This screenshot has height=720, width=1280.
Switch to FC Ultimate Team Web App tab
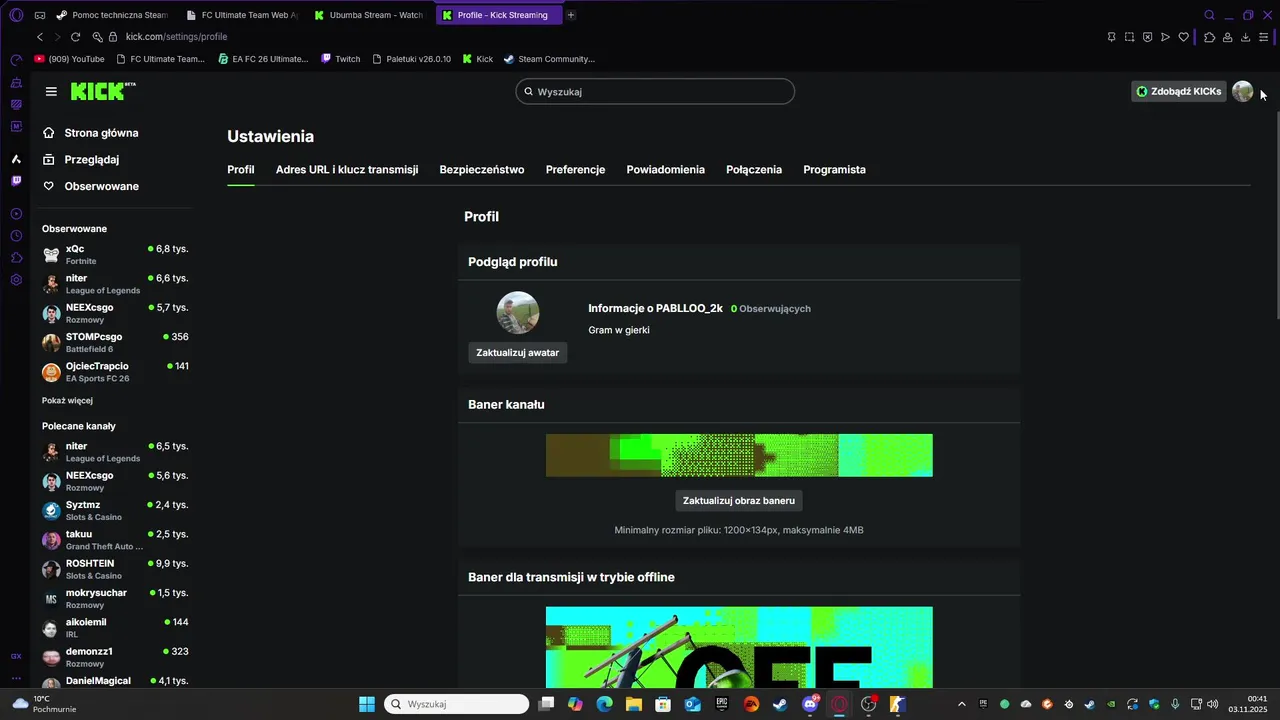pos(241,15)
